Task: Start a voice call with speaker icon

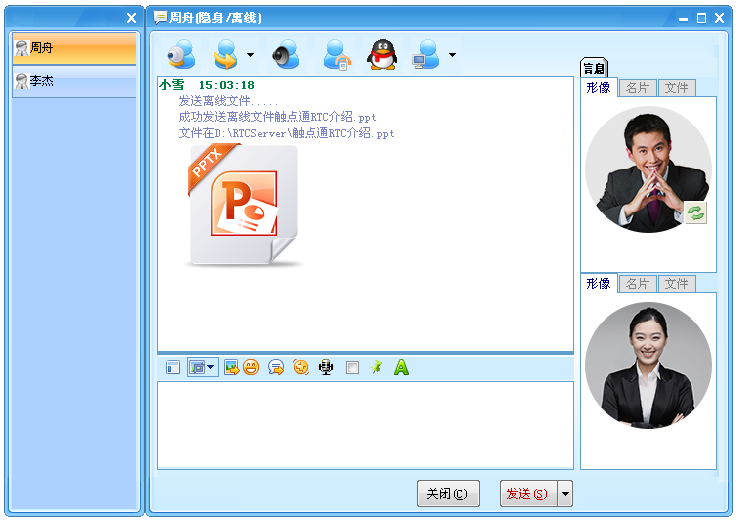Action: (x=286, y=54)
